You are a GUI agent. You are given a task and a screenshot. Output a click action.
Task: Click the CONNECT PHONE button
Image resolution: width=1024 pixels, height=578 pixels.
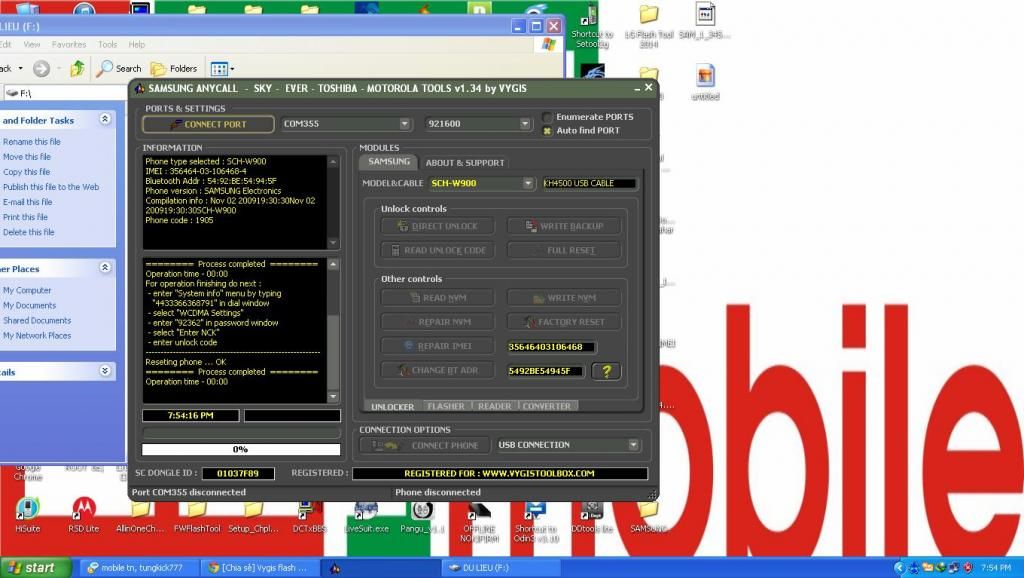(424, 445)
